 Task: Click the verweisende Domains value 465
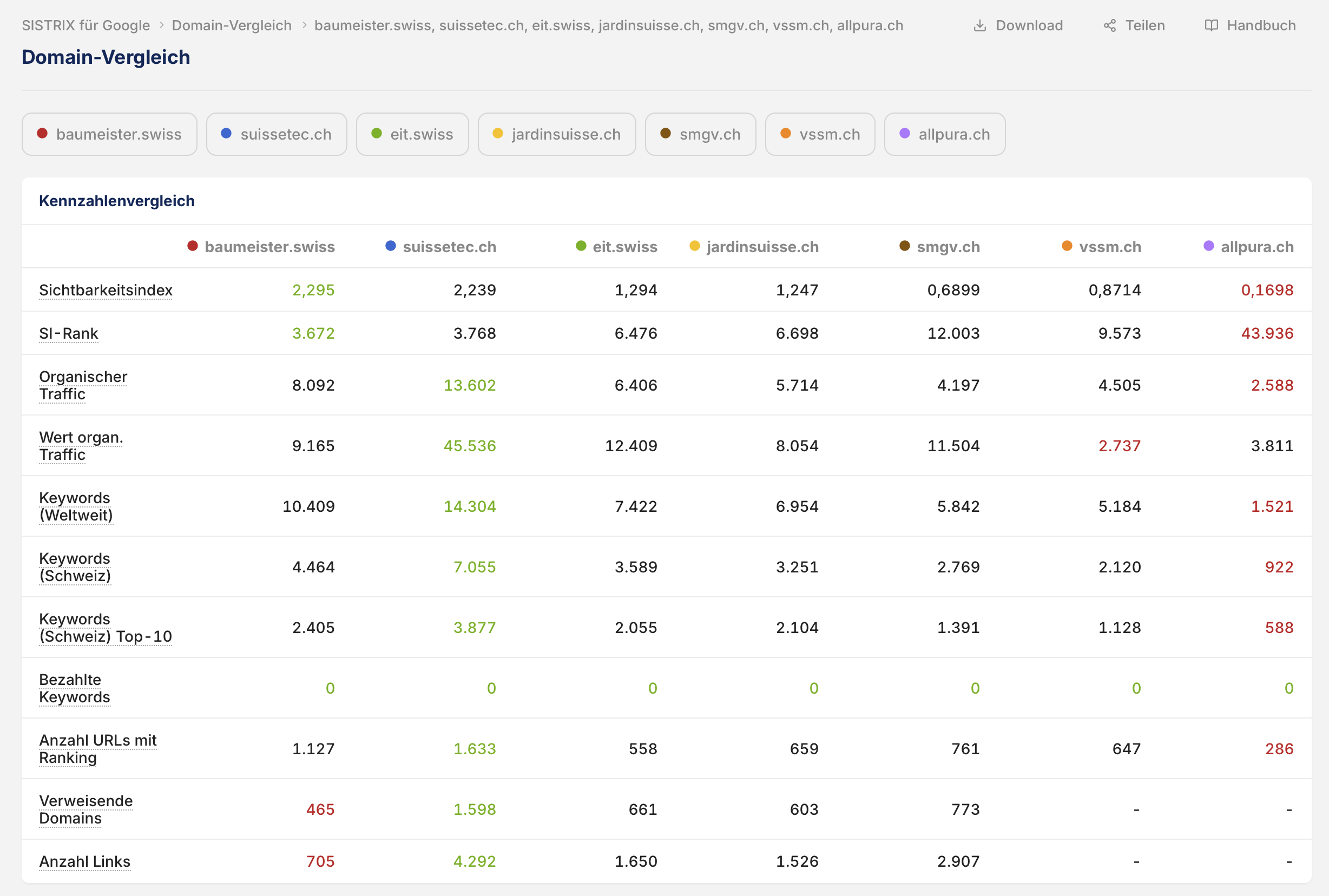pos(320,810)
